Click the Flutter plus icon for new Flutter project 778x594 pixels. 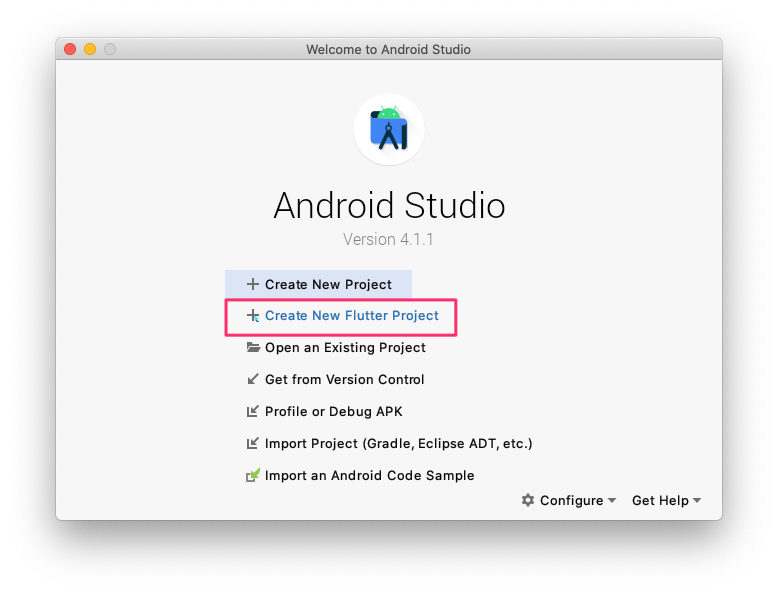253,316
